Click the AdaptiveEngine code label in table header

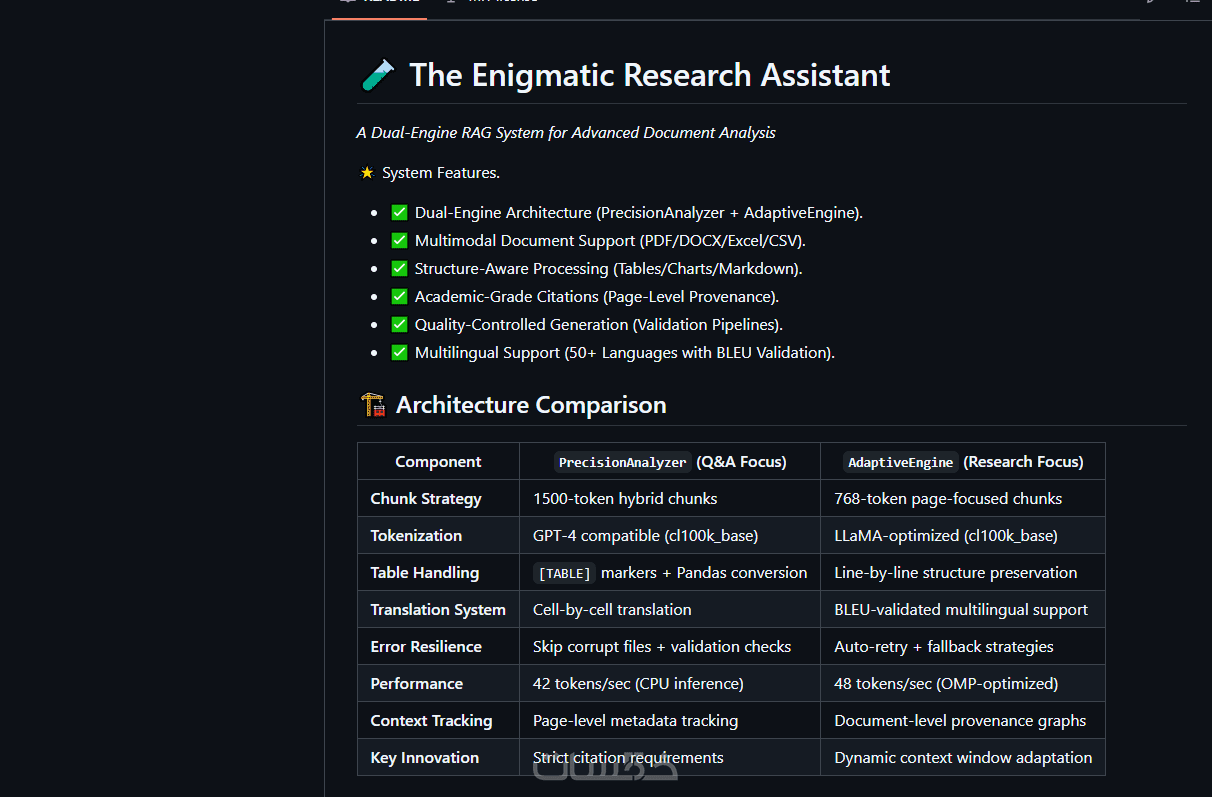coord(901,462)
